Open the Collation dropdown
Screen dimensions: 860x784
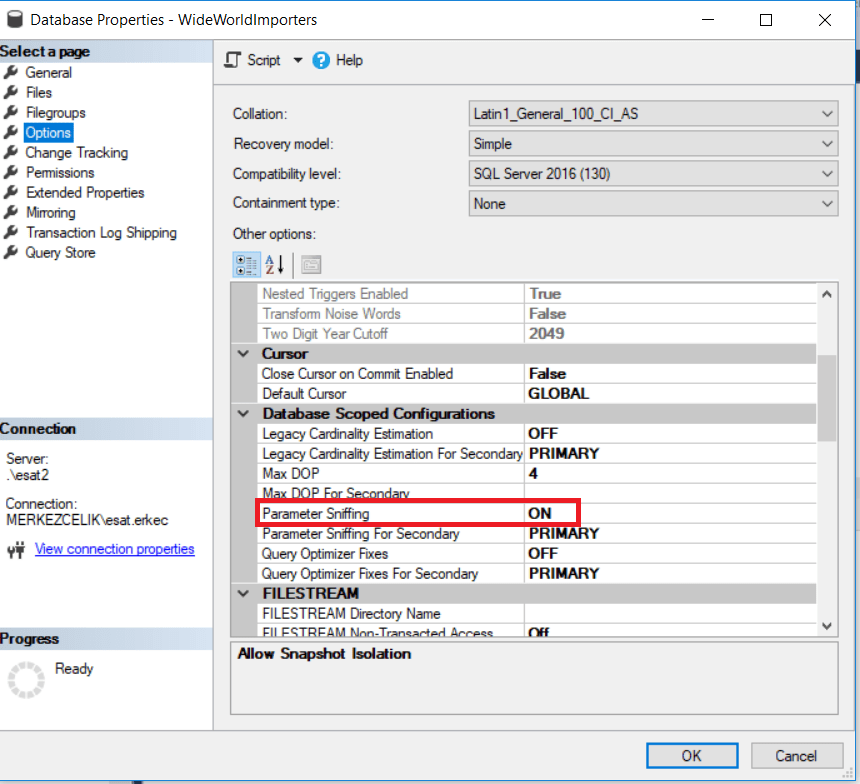point(653,114)
